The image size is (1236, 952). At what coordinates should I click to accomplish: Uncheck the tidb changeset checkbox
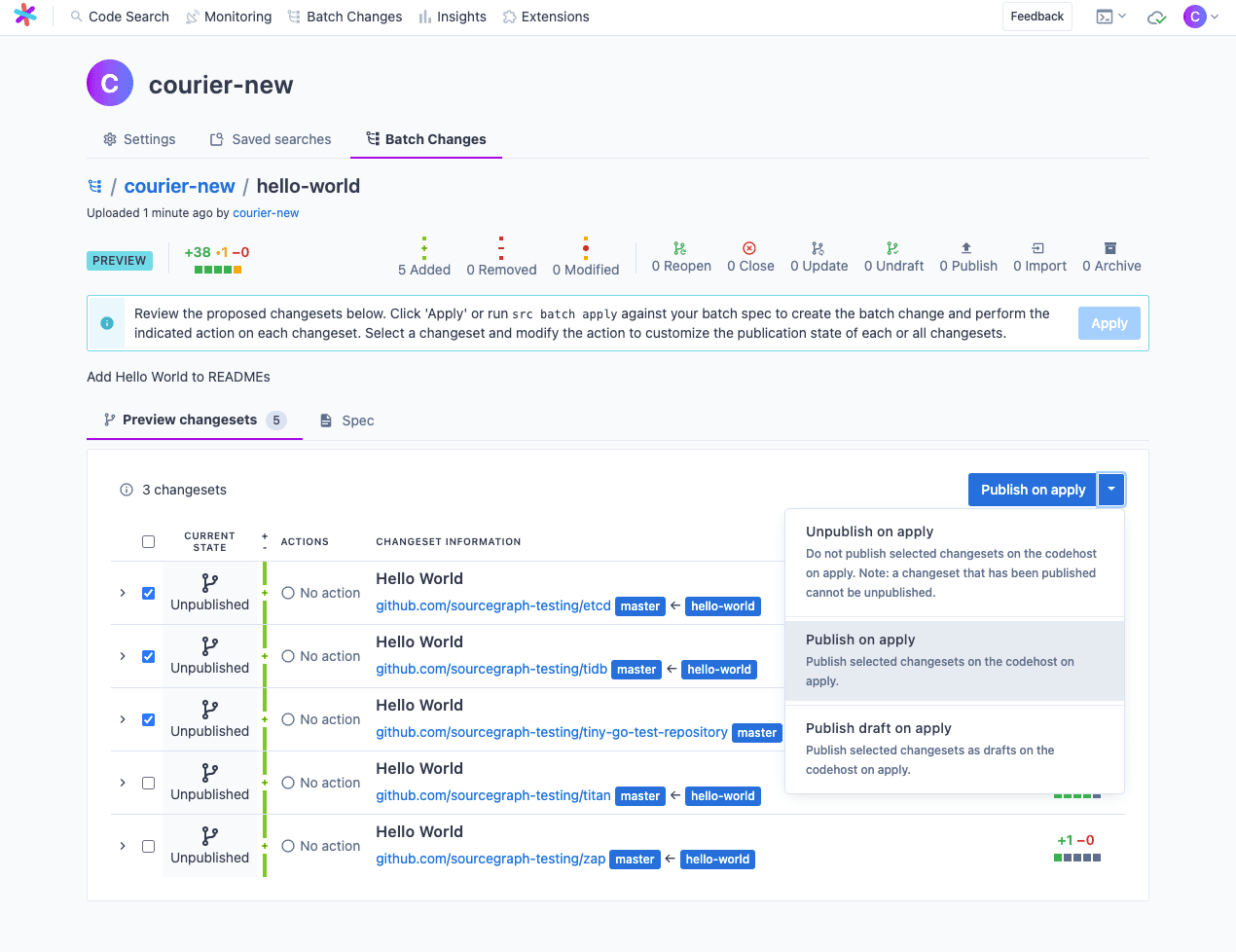click(148, 656)
